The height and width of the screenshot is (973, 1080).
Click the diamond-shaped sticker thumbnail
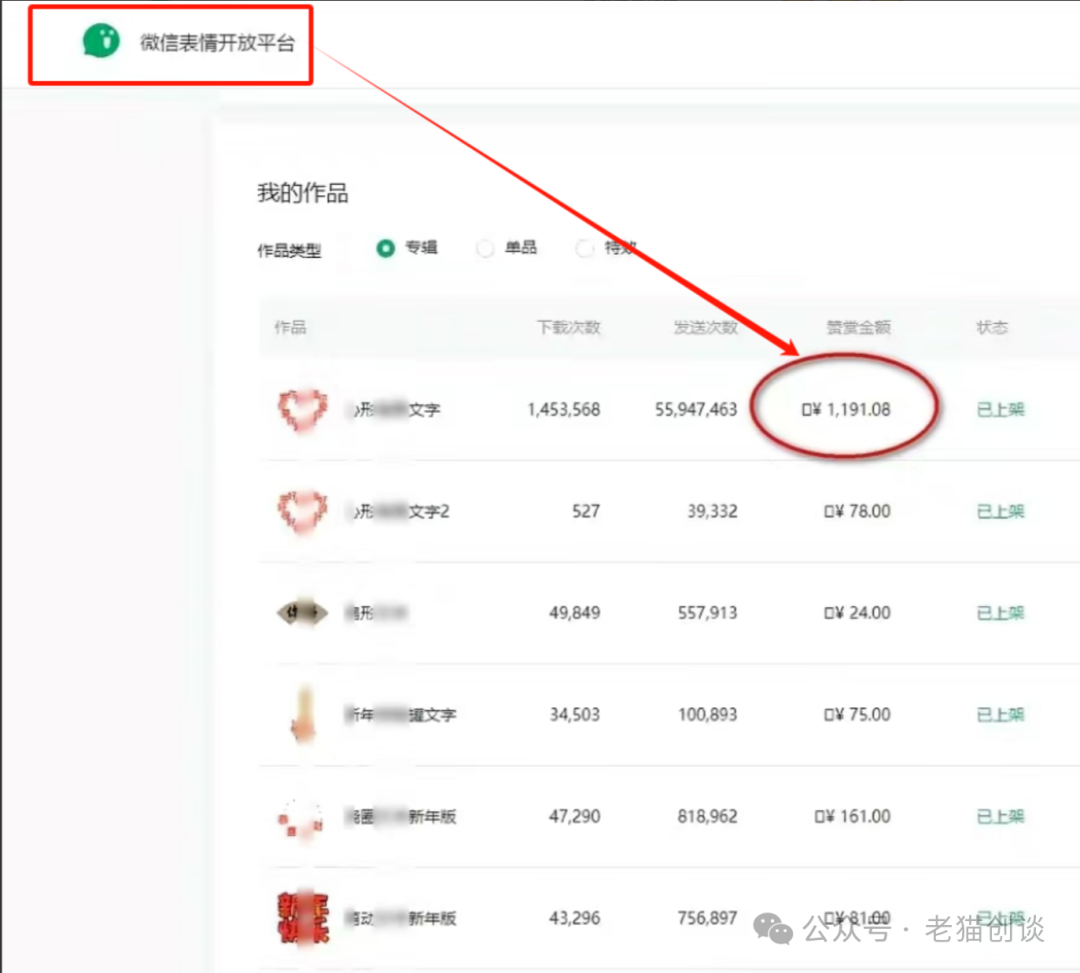tap(301, 613)
